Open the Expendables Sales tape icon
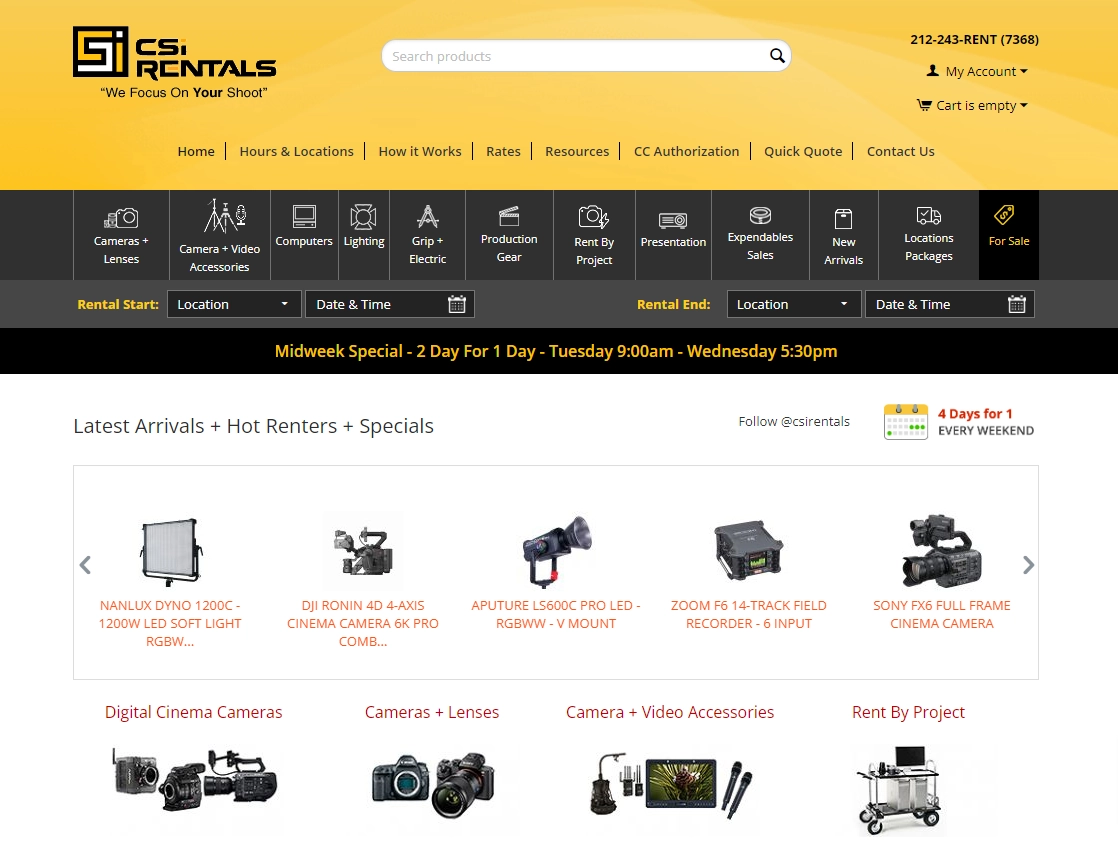The image size is (1118, 844). point(760,215)
